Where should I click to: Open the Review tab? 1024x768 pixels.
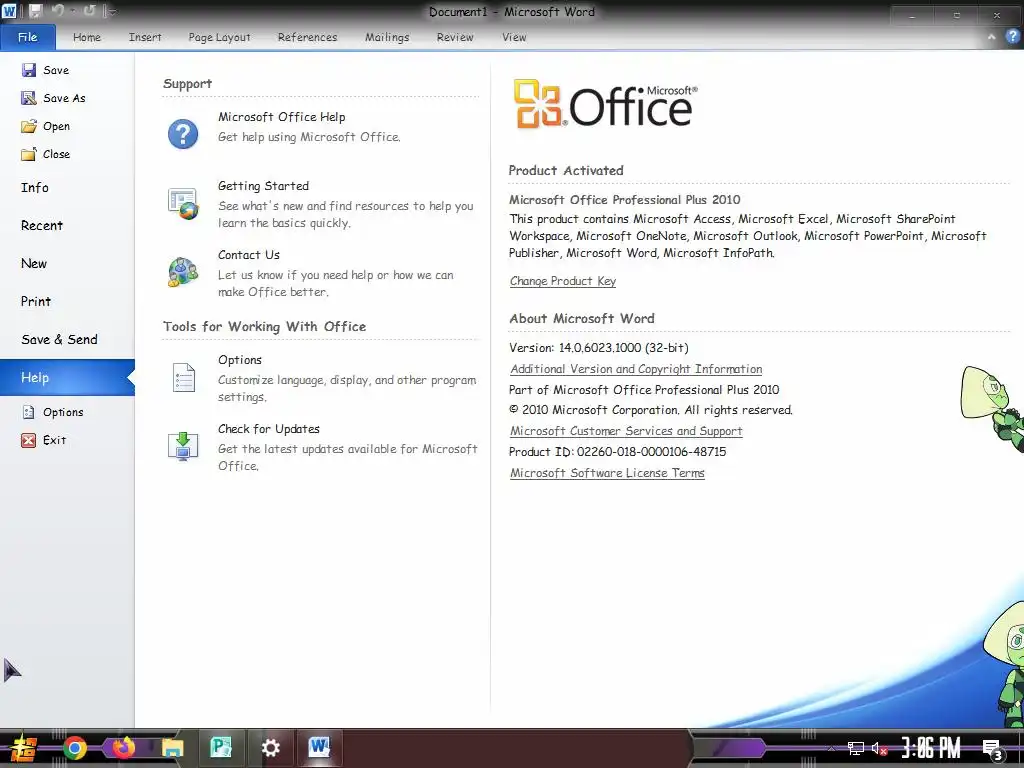coord(455,37)
